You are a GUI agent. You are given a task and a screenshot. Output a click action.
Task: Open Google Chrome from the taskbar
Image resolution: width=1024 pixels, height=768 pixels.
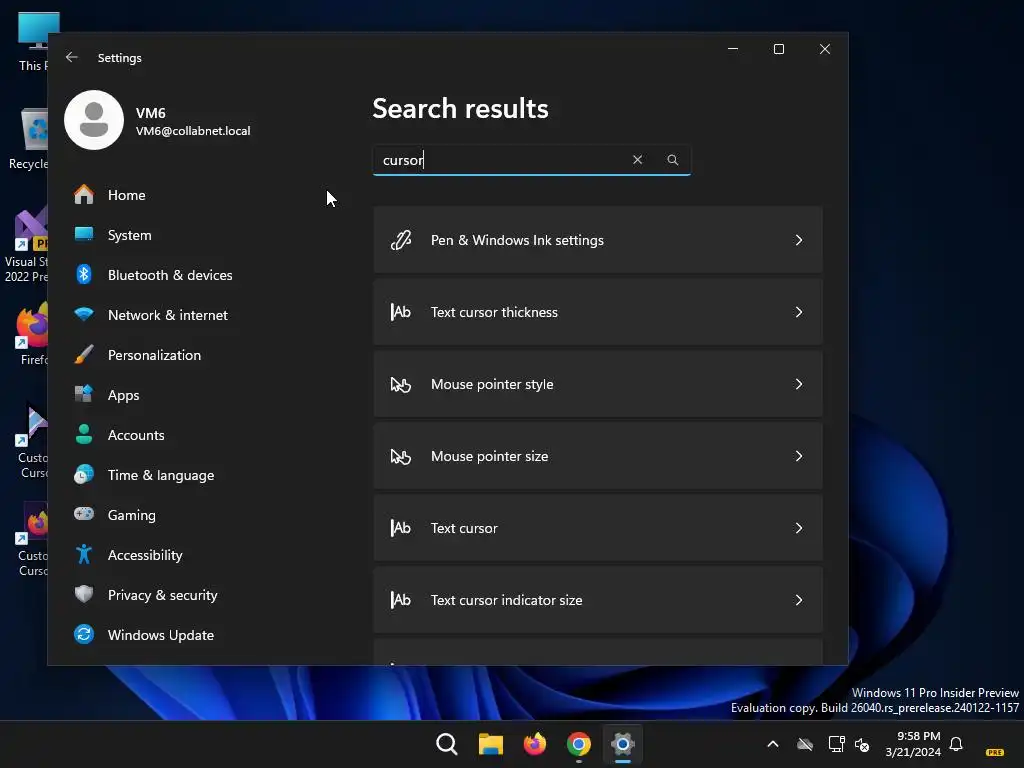coord(579,744)
